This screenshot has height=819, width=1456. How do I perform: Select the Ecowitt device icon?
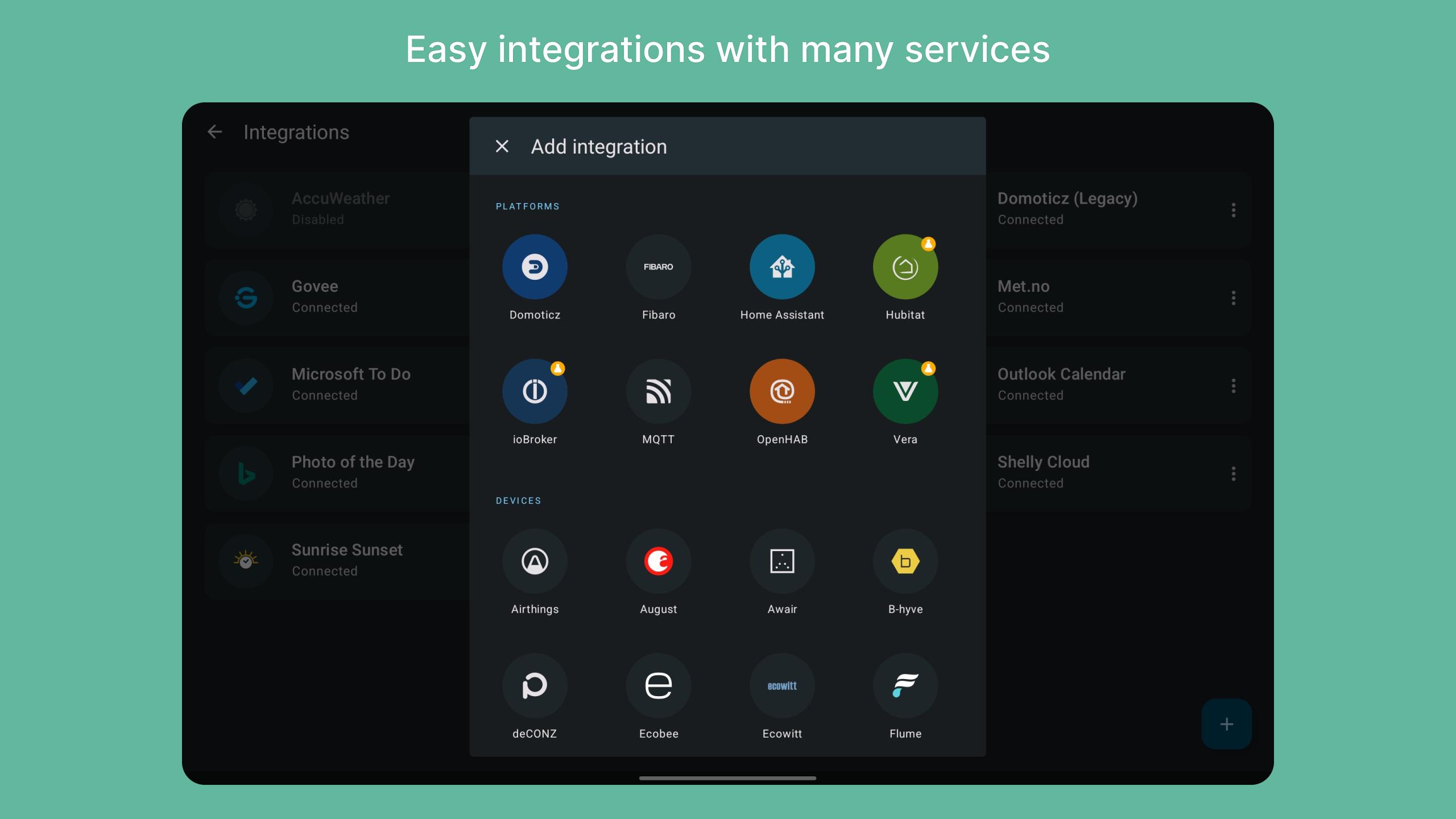tap(782, 686)
